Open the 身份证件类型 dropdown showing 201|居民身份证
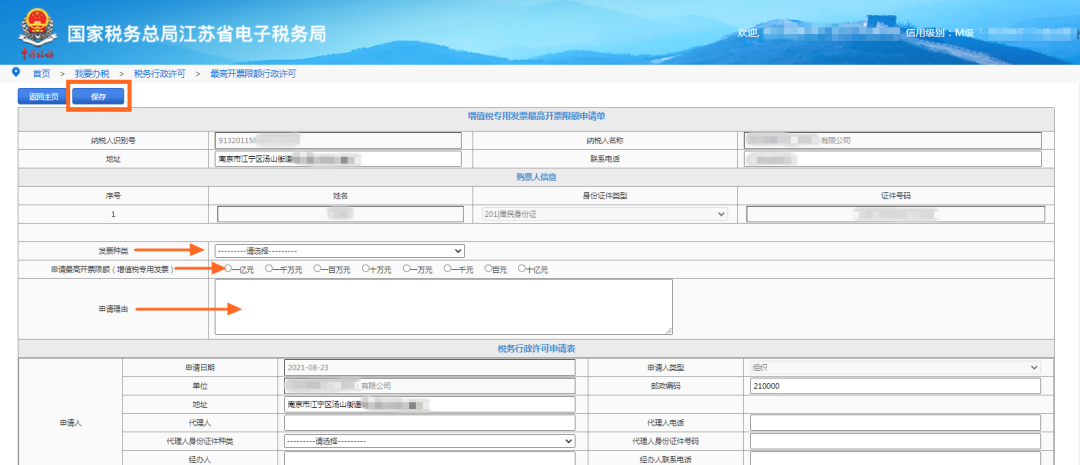Viewport: 1080px width, 465px height. pyautogui.click(x=605, y=214)
